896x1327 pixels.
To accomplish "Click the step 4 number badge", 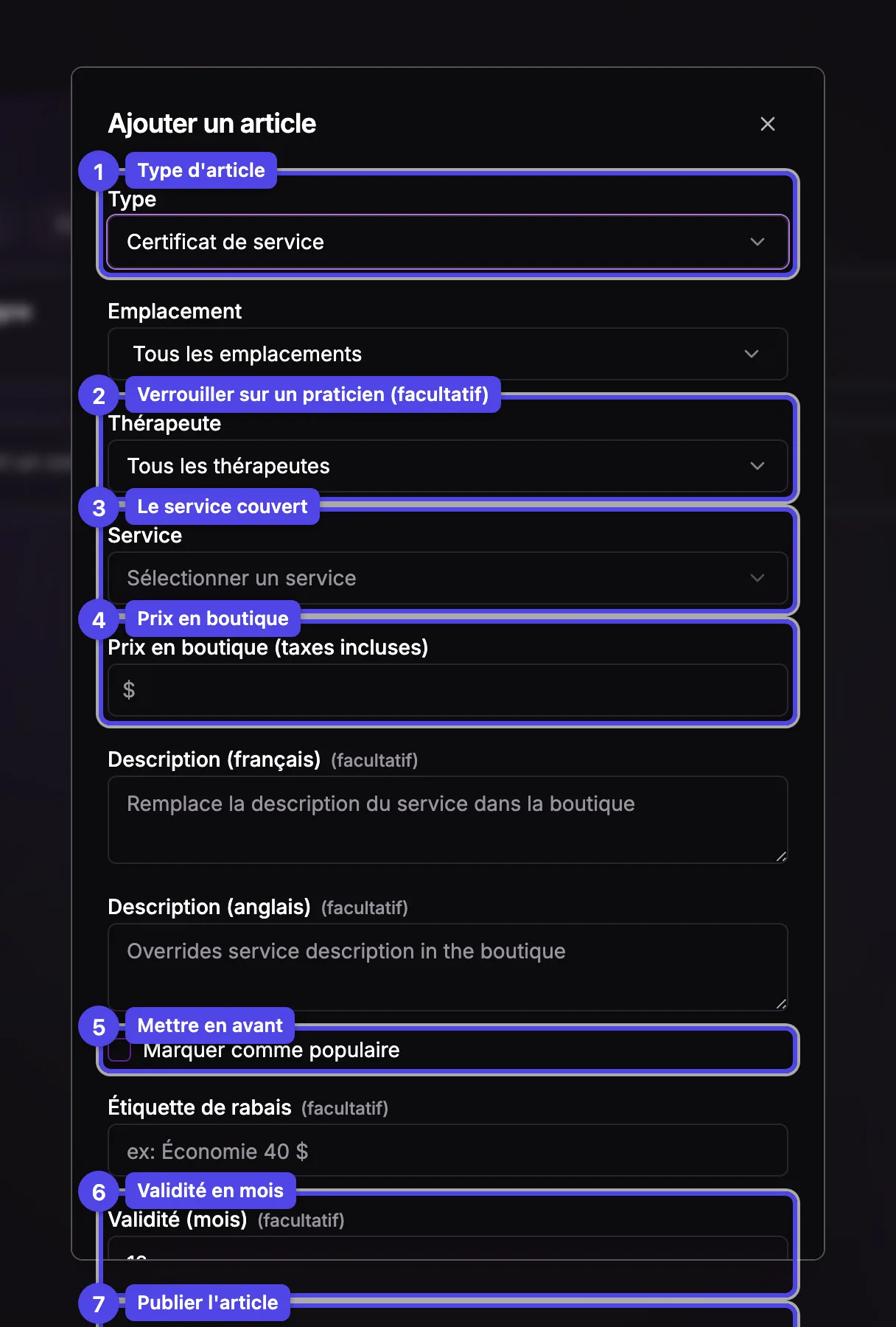I will click(x=99, y=619).
